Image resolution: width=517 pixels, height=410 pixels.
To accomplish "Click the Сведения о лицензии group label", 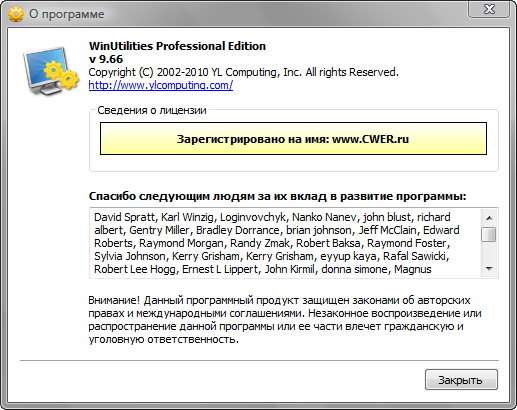I will (x=152, y=110).
